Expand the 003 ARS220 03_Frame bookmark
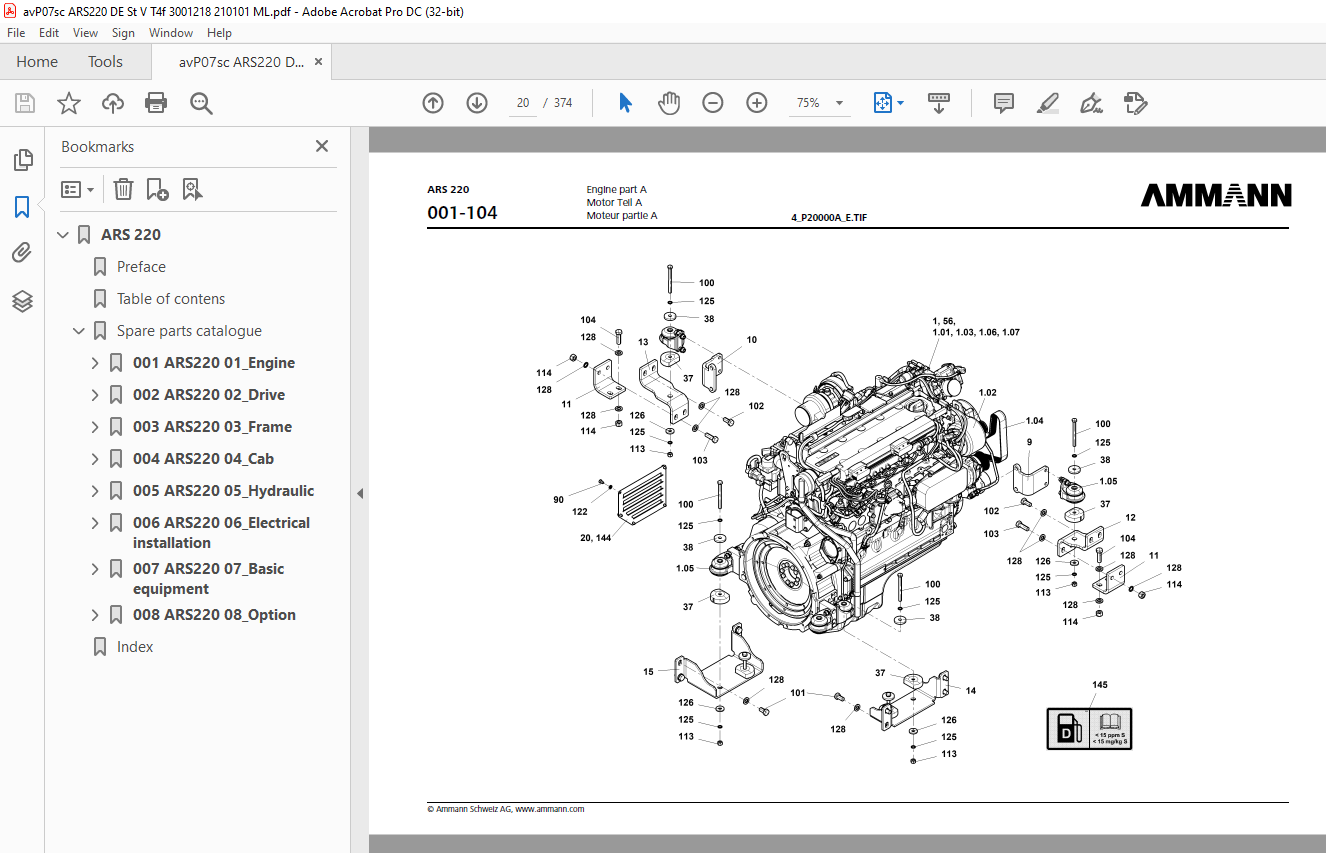Image resolution: width=1326 pixels, height=853 pixels. click(x=96, y=427)
